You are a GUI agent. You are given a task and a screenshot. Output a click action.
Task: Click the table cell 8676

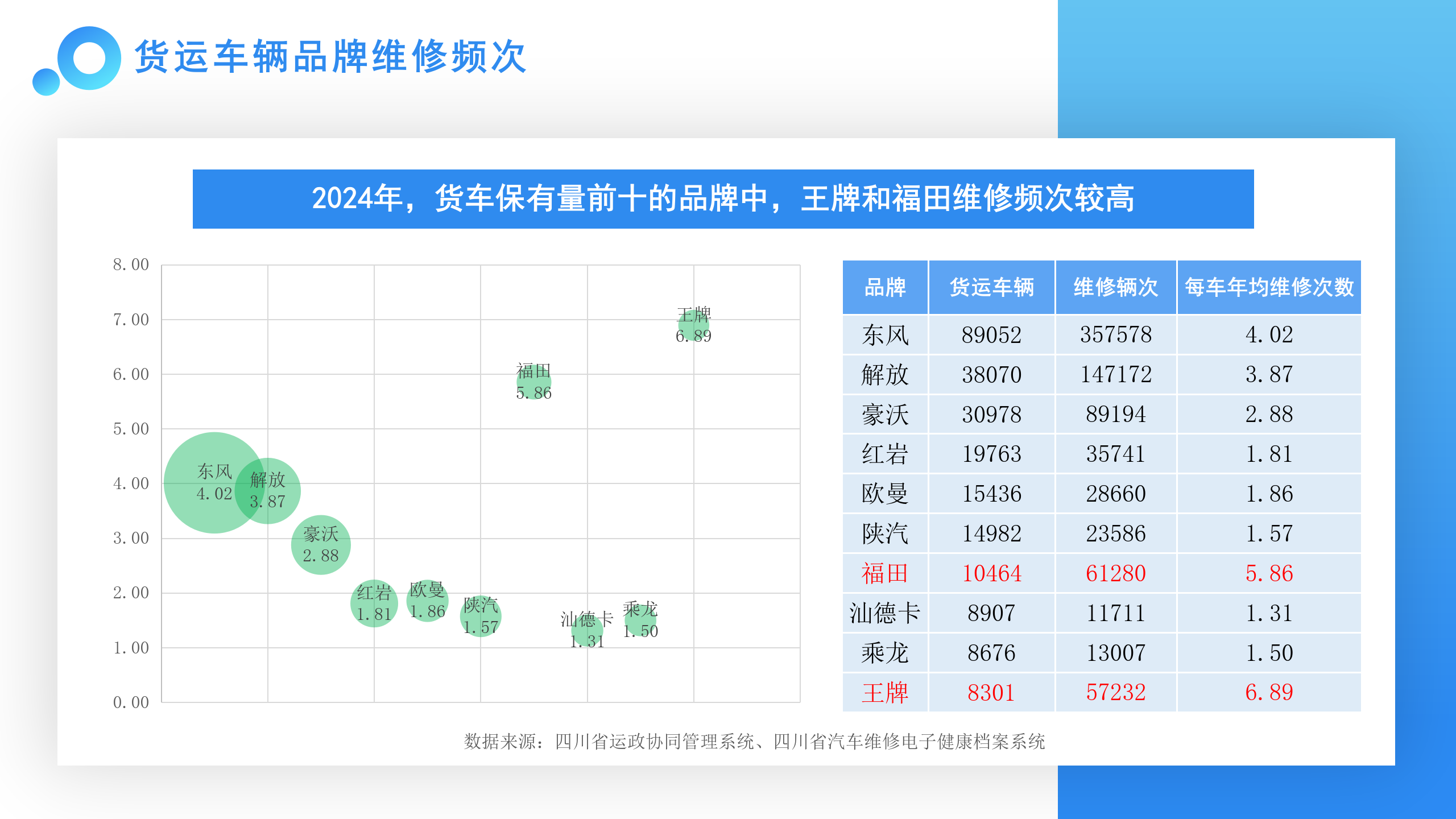coord(992,653)
